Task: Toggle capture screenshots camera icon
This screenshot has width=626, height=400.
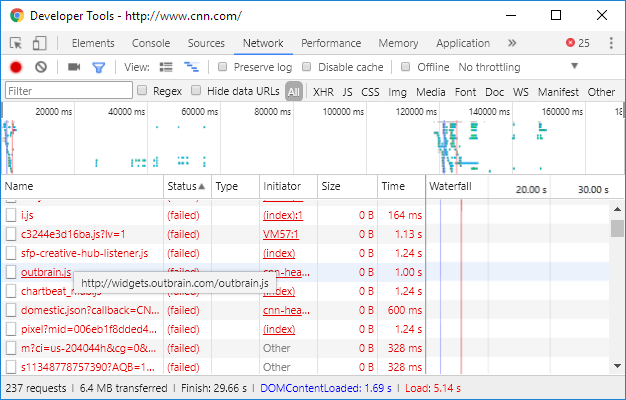Action: point(74,67)
